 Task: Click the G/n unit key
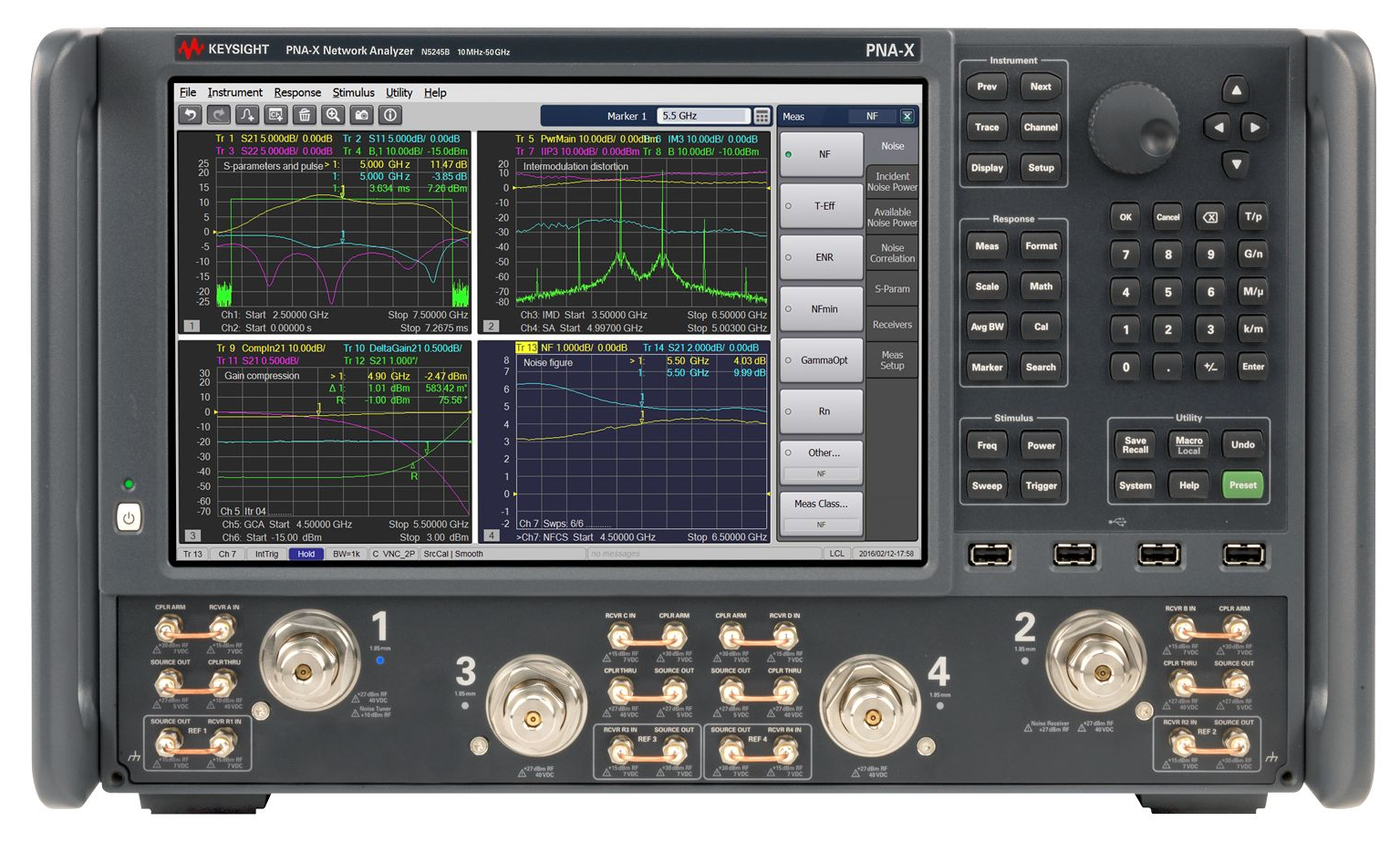[1253, 254]
